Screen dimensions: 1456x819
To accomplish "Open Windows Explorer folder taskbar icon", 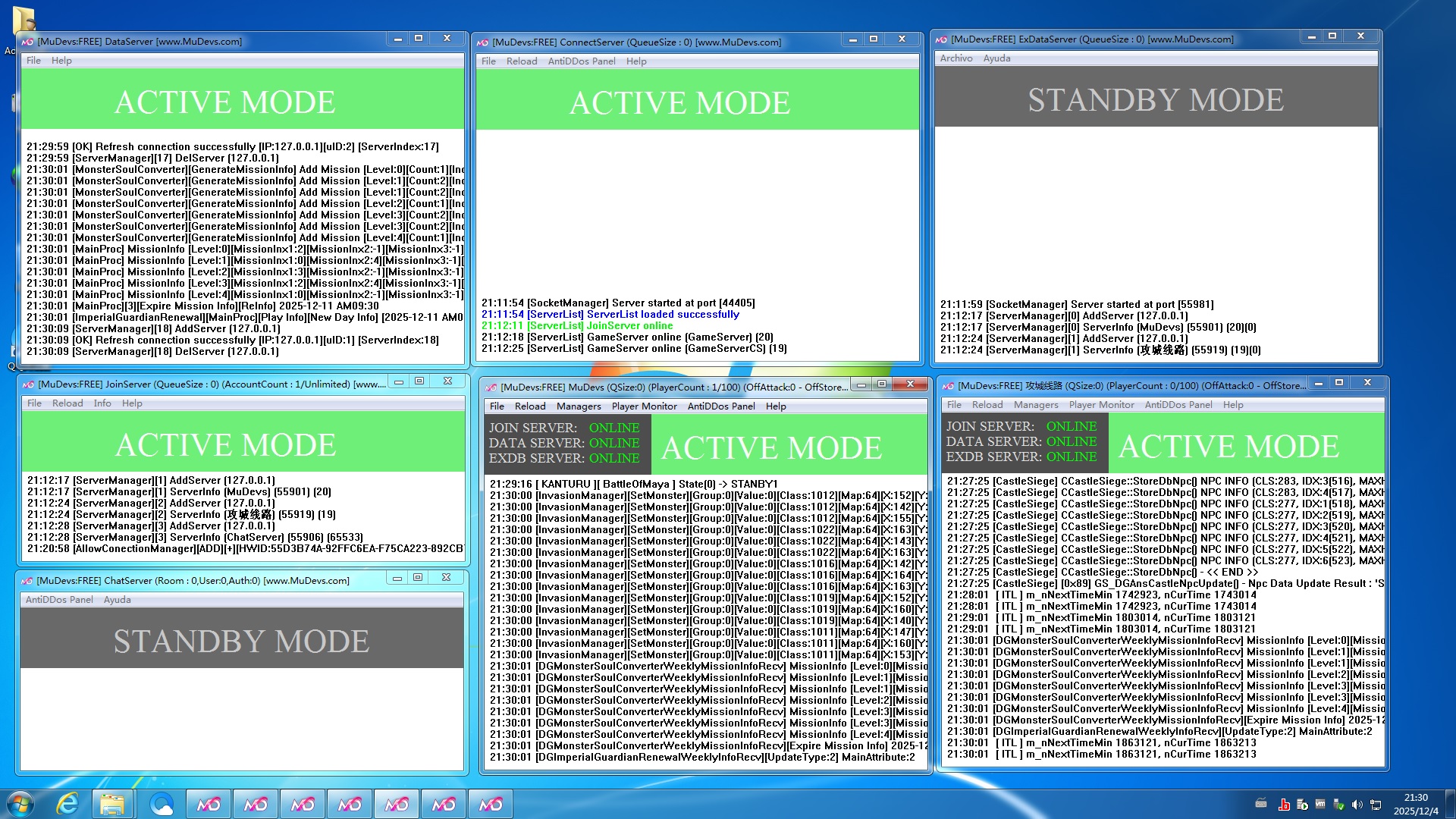I will (x=112, y=804).
